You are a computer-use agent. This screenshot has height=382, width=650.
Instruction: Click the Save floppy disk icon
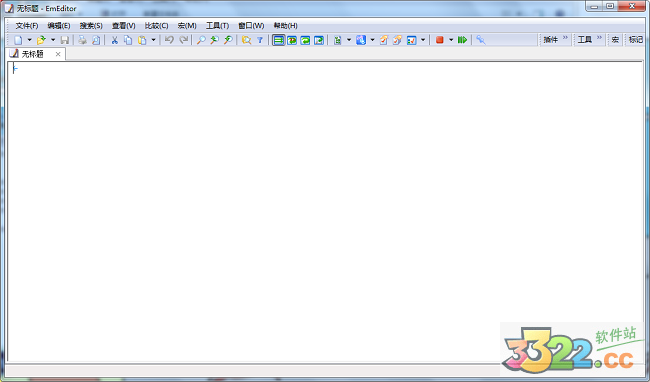(65, 40)
